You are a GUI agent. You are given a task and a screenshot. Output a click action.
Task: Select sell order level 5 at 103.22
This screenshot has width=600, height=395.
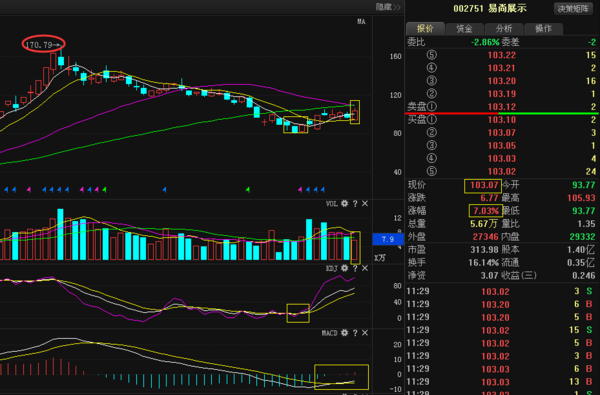point(502,55)
